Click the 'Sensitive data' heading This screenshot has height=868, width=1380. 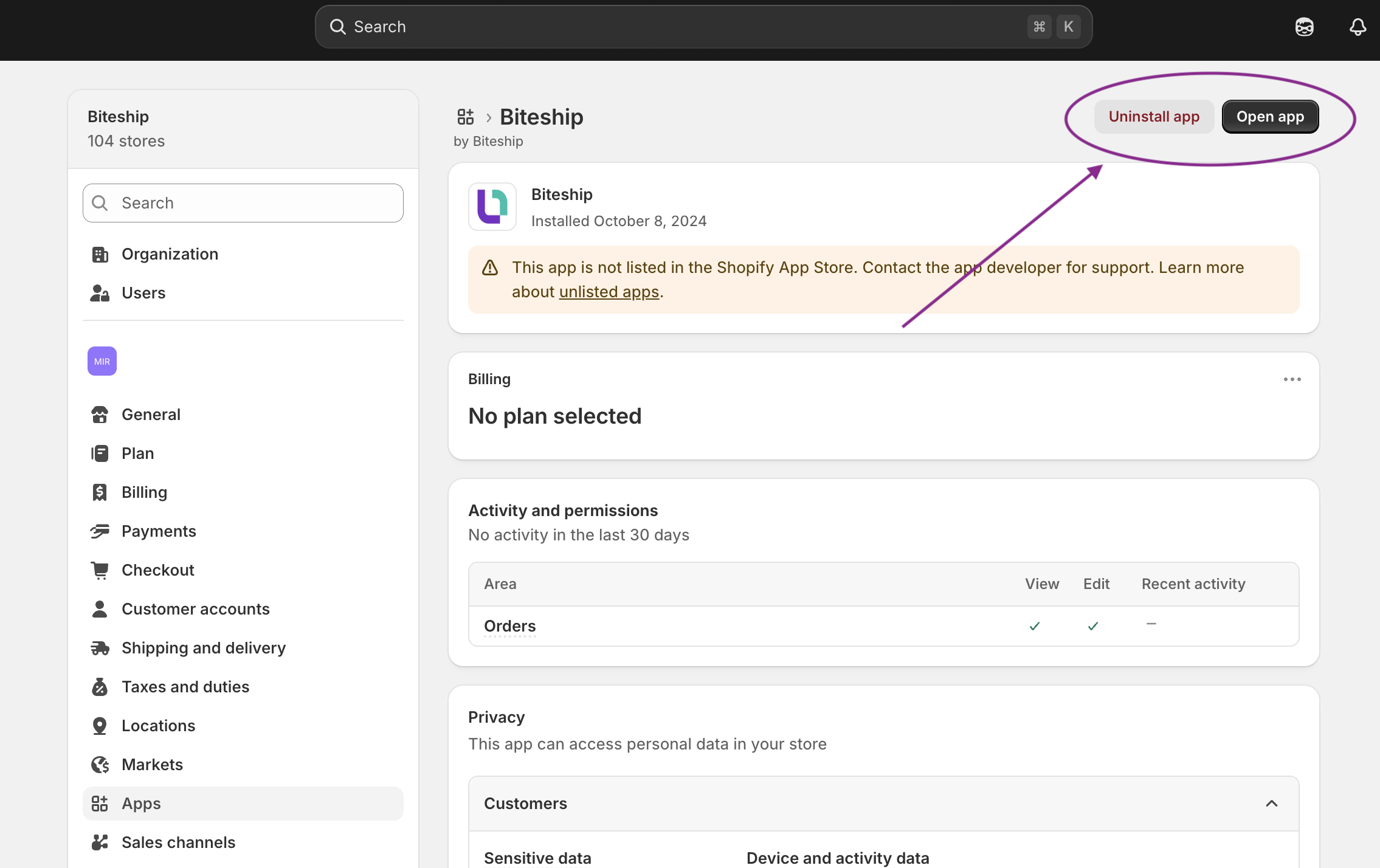point(537,858)
